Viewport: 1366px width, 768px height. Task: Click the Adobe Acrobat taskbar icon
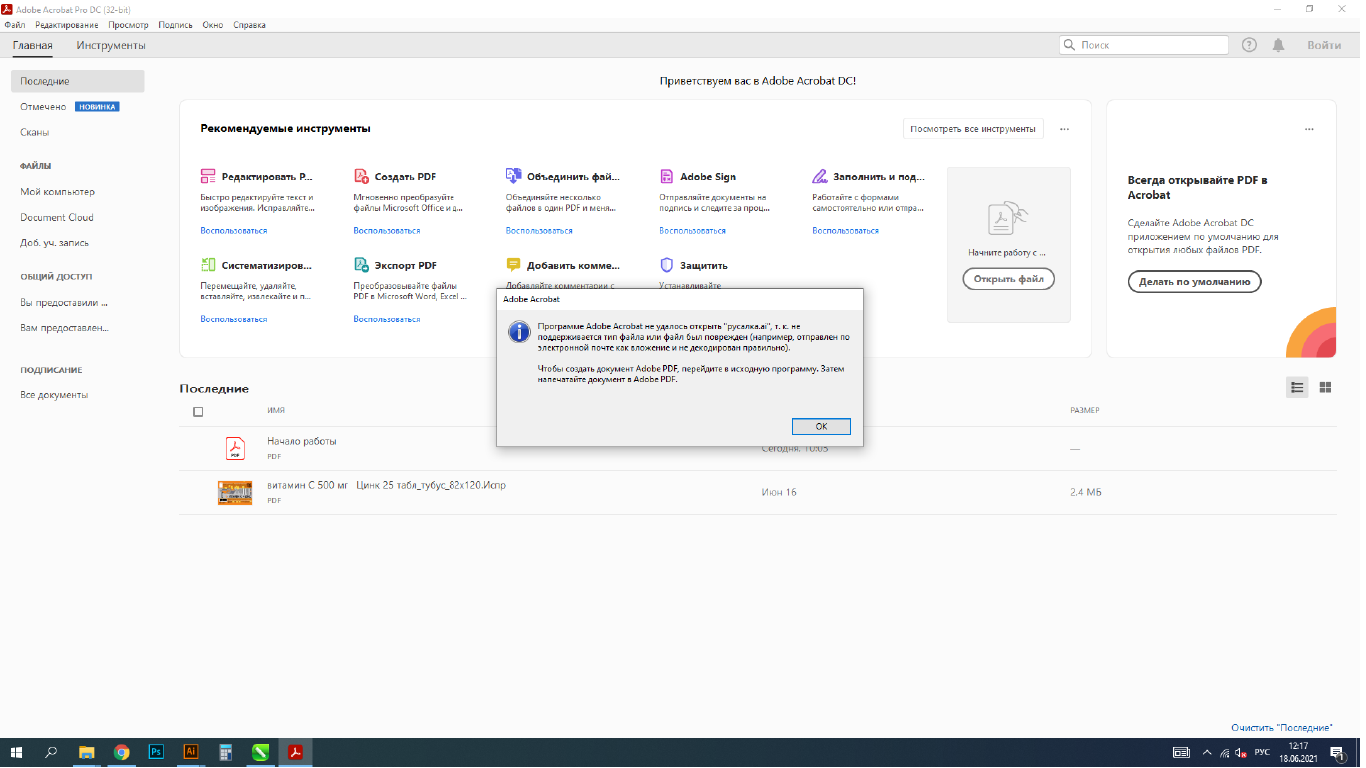tap(296, 752)
